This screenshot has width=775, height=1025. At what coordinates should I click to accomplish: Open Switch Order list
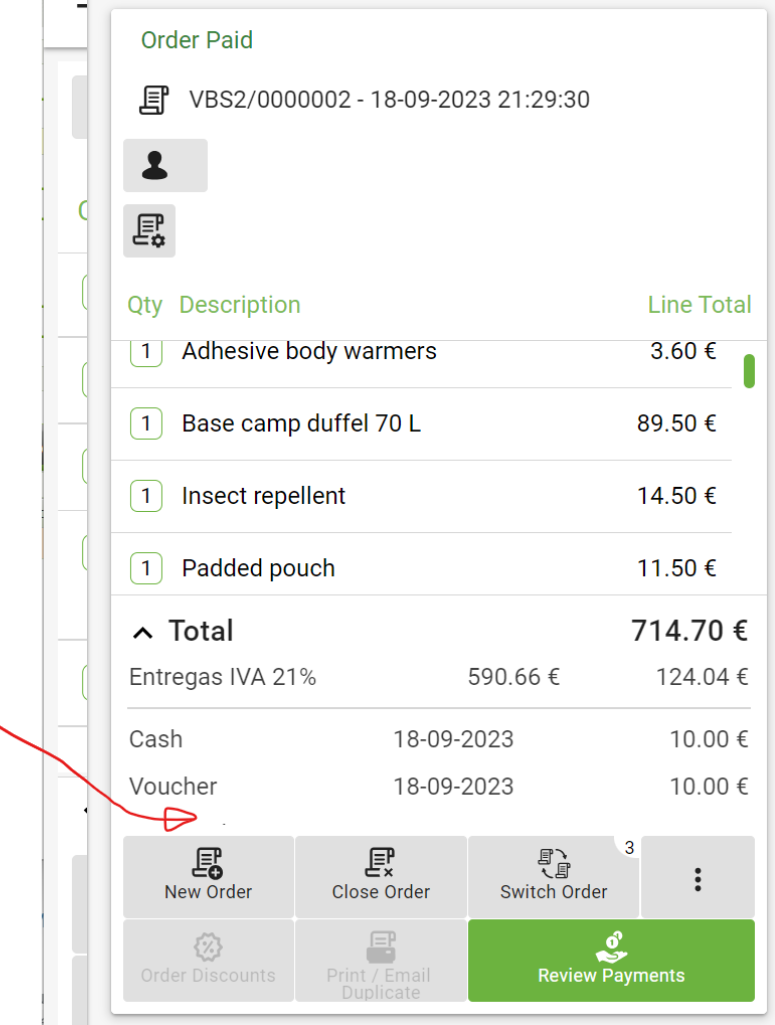point(553,877)
